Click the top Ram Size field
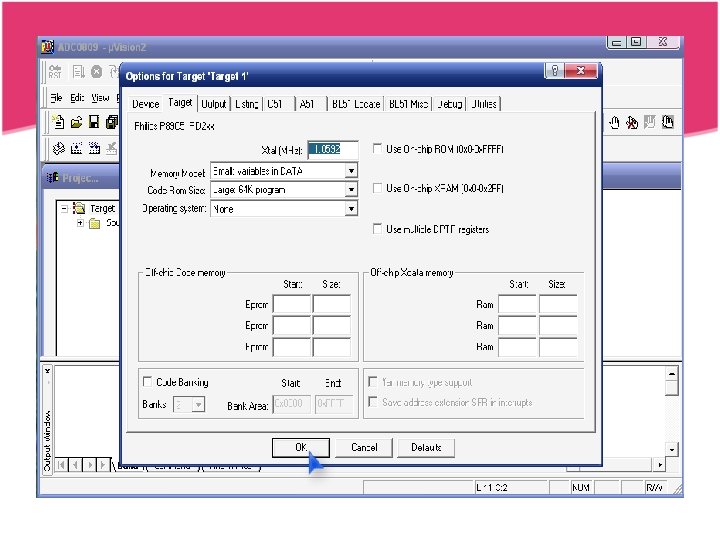The image size is (720, 540). click(558, 304)
